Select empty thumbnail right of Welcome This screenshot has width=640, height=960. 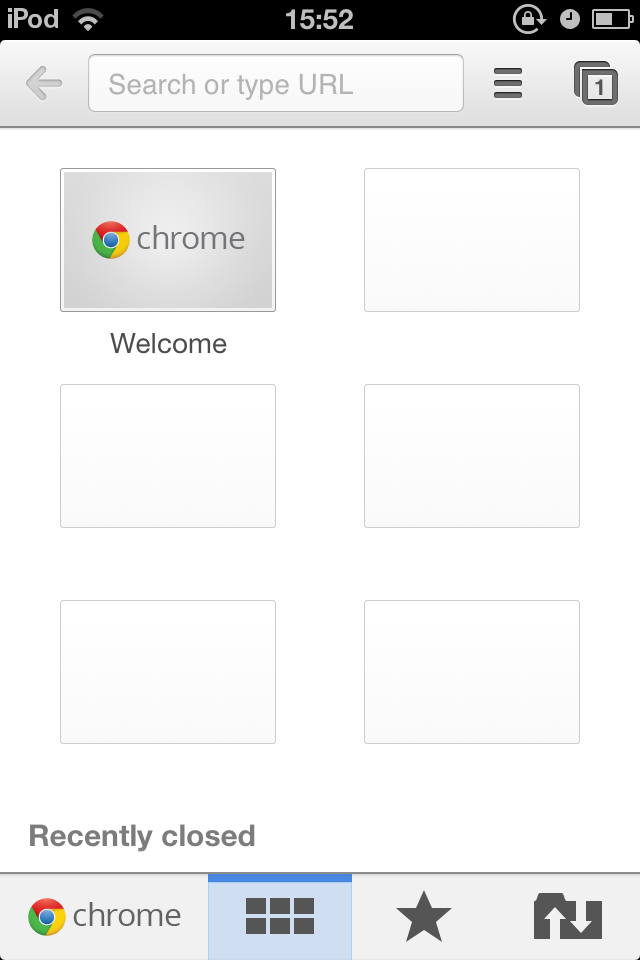472,240
